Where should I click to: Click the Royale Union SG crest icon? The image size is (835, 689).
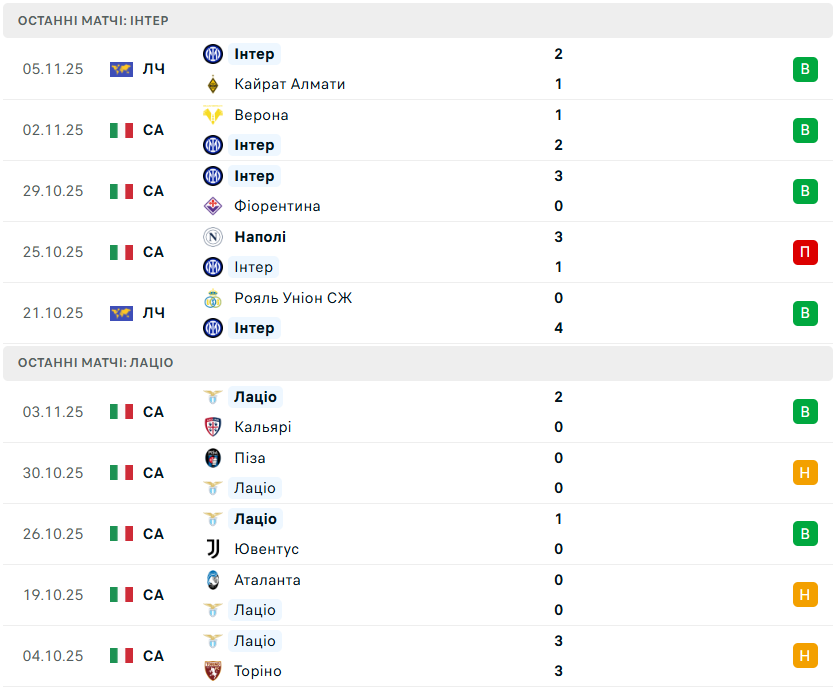(212, 298)
